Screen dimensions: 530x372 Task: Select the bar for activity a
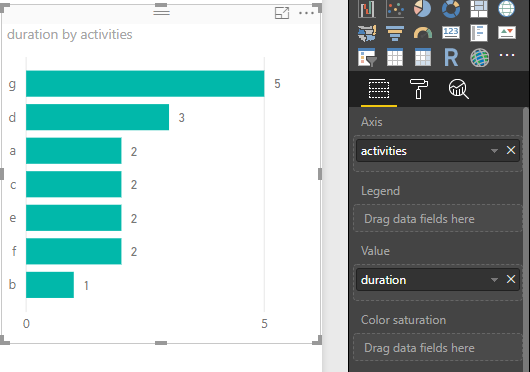[74, 151]
